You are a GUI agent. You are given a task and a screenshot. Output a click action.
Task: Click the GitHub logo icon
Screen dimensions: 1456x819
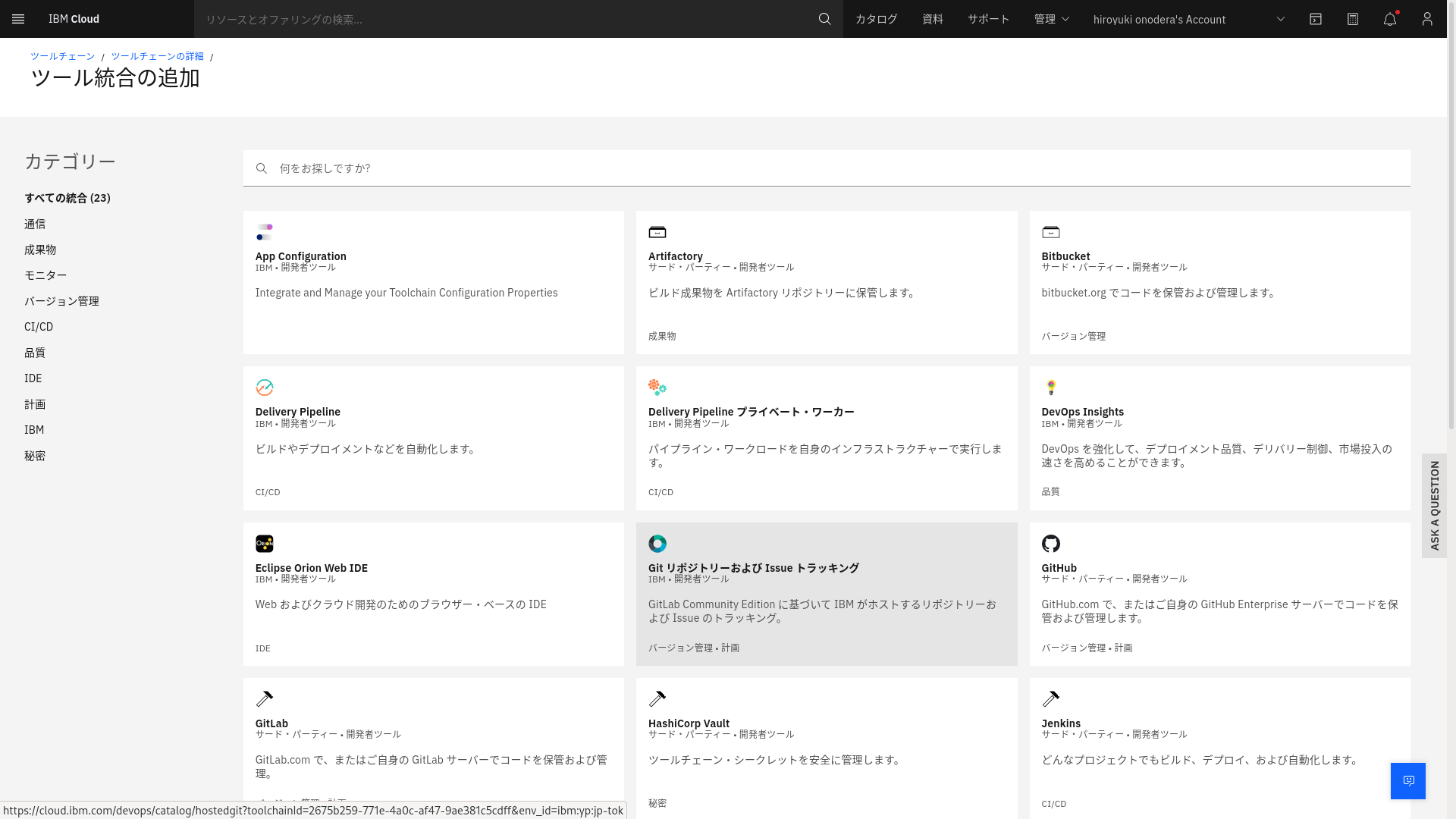coord(1051,544)
